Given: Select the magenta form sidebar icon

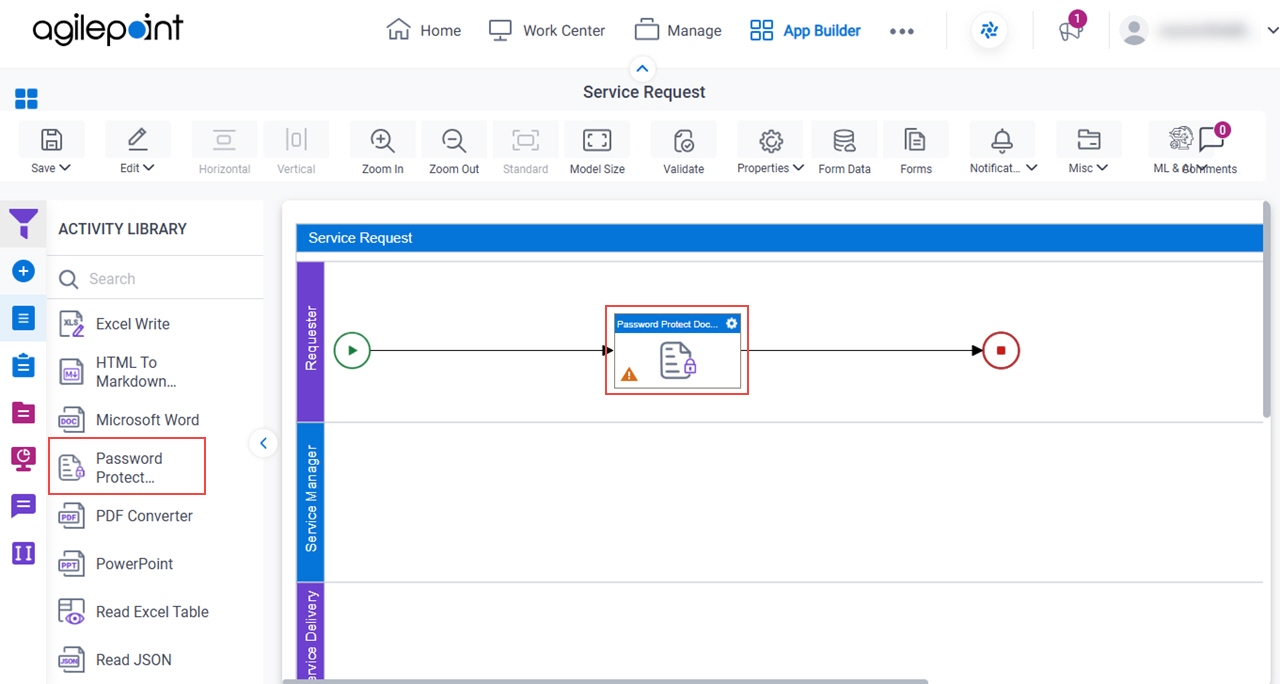Looking at the screenshot, I should coord(24,413).
